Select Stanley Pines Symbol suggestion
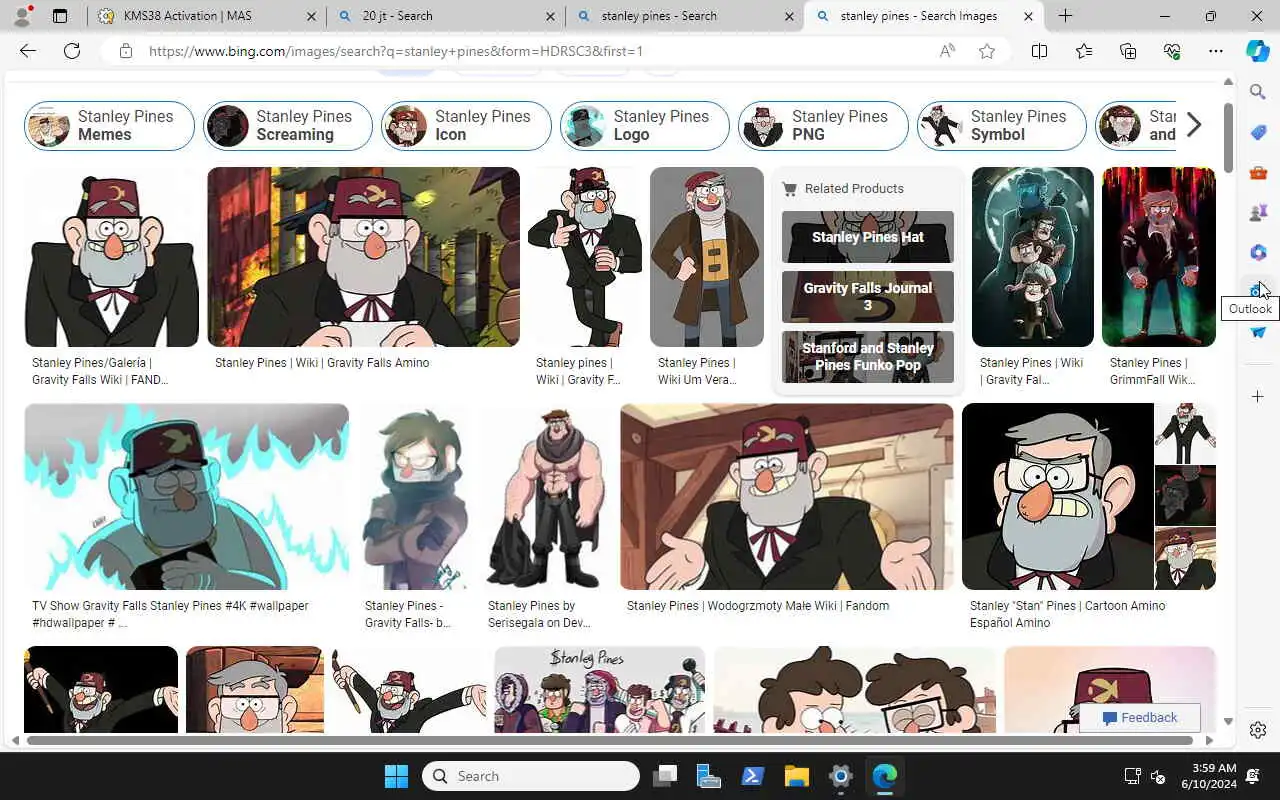Image resolution: width=1280 pixels, height=800 pixels. point(1002,126)
